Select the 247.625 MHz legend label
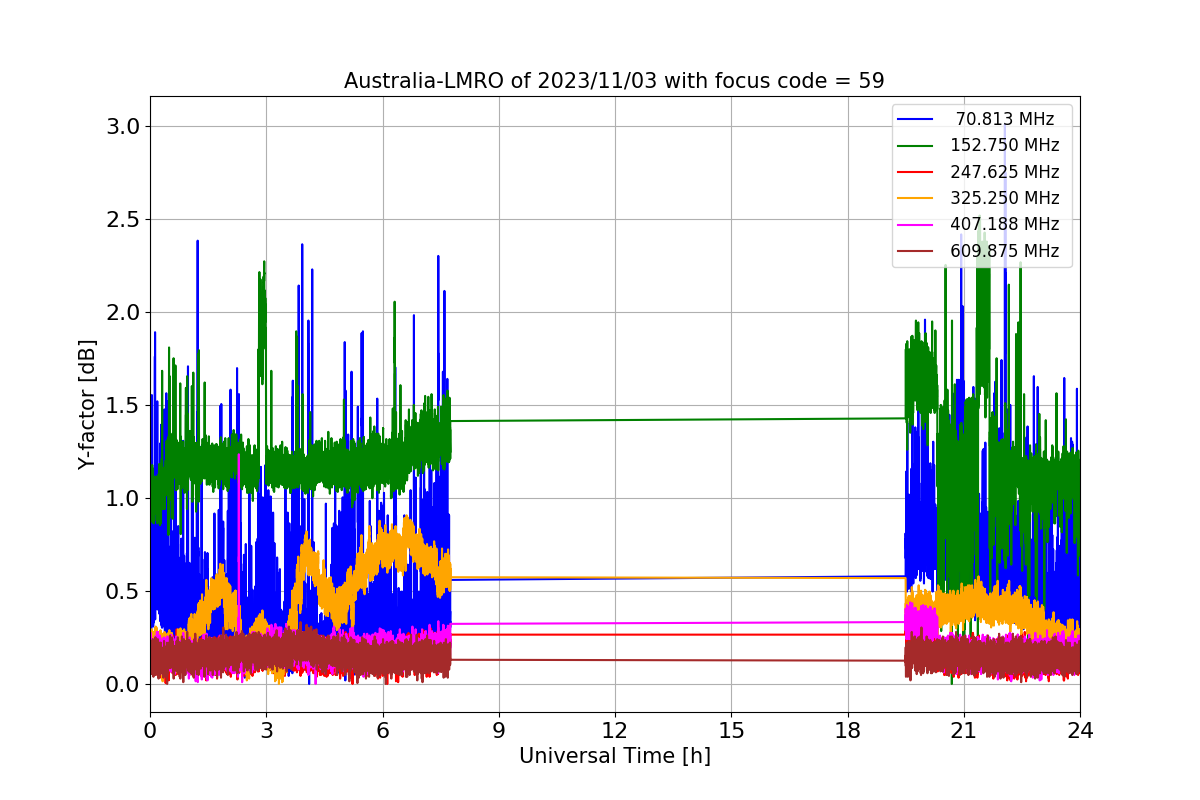Screen dimensions: 1200x800 1005,172
